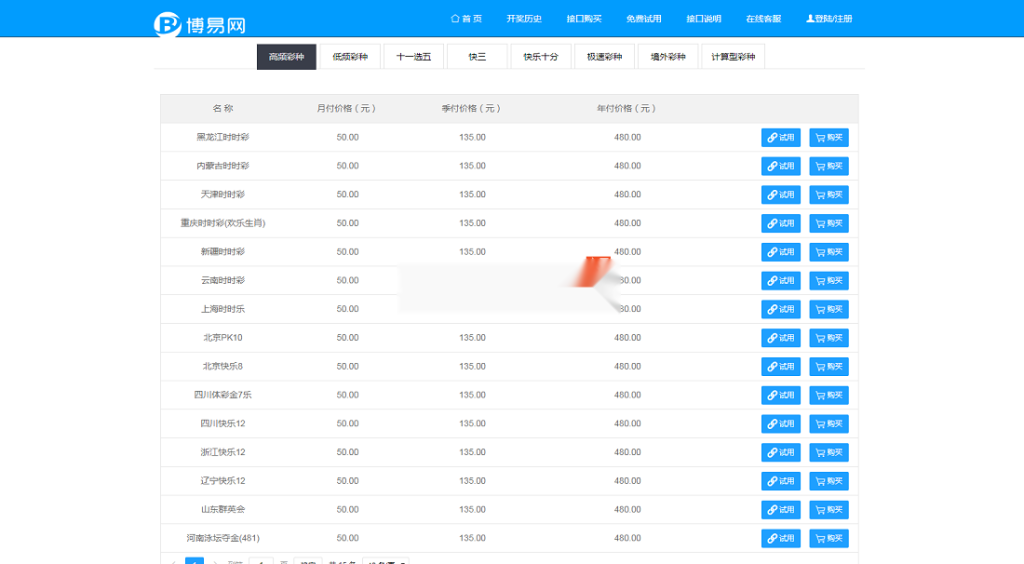This screenshot has width=1024, height=564.
Task: Open 在线客服 in the top navigation
Action: pos(763,19)
